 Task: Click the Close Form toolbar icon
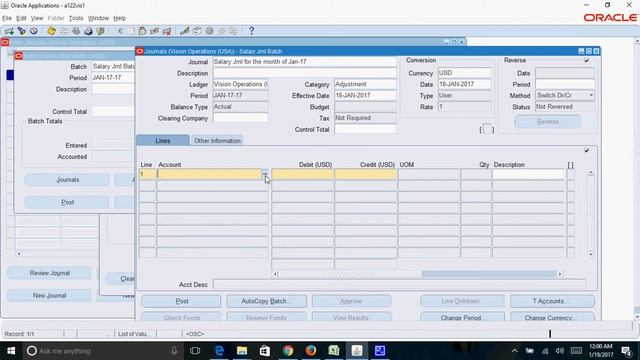point(100,31)
